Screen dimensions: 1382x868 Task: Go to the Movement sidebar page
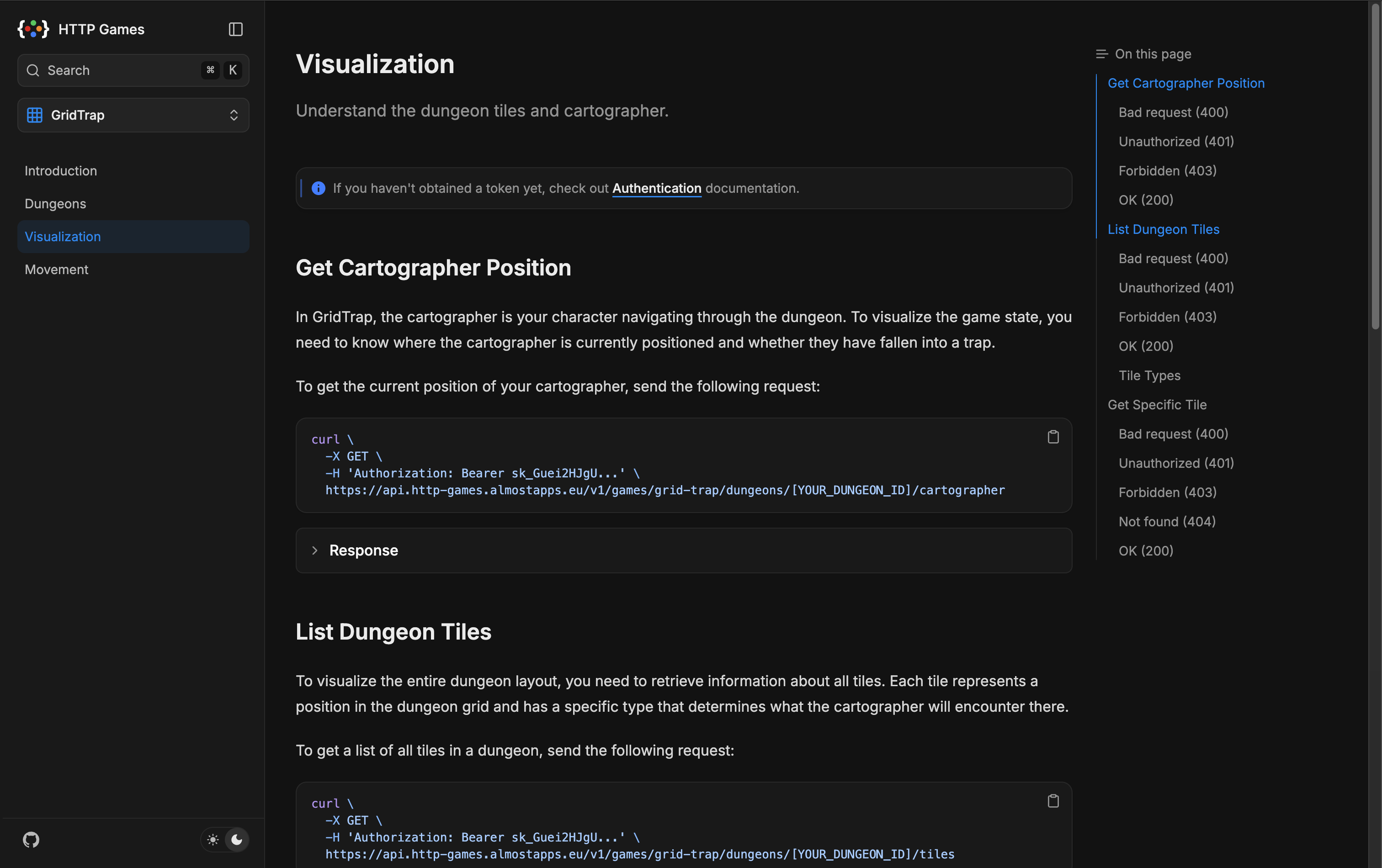56,270
